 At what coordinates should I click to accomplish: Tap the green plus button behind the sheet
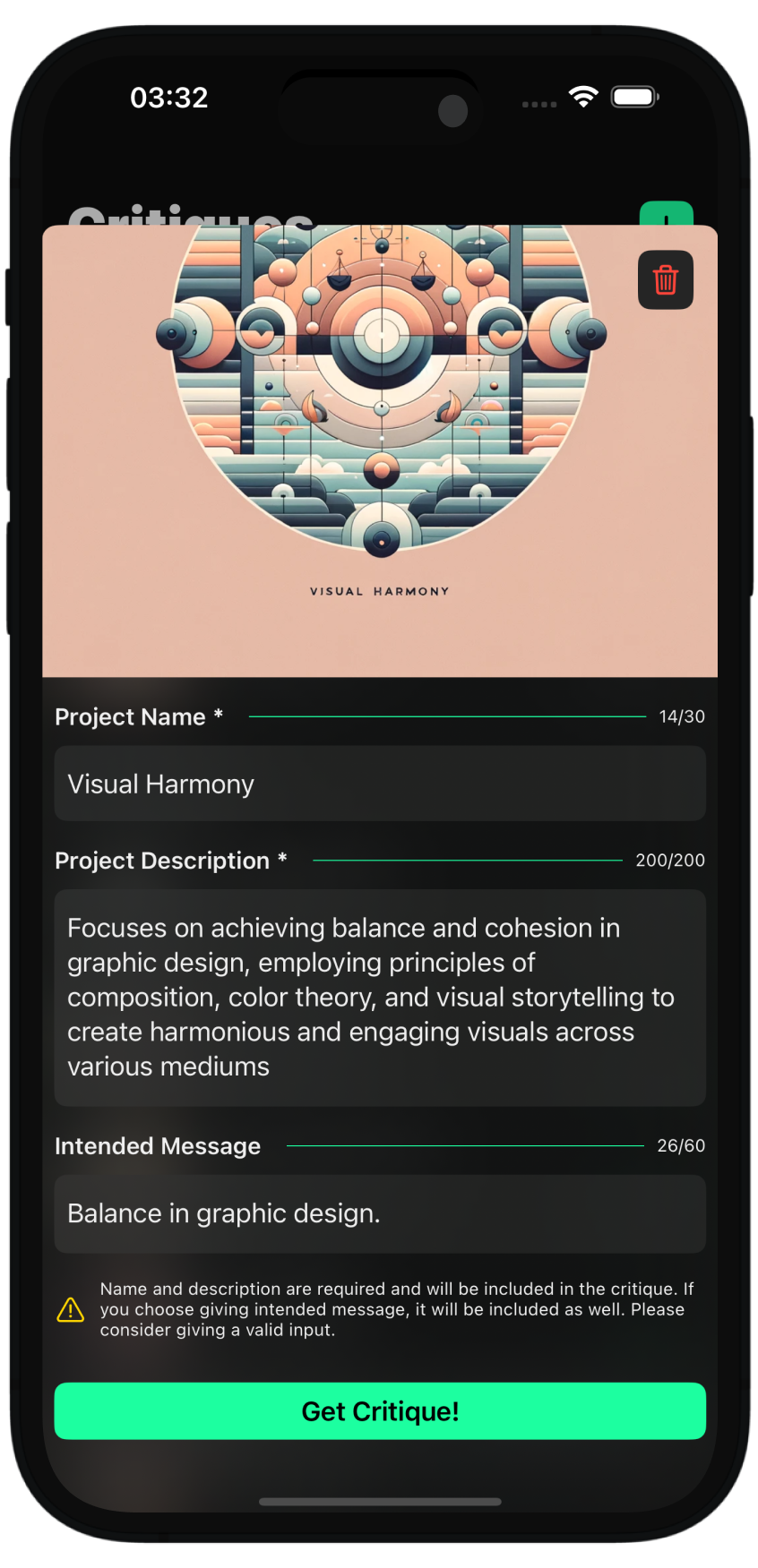[x=667, y=214]
